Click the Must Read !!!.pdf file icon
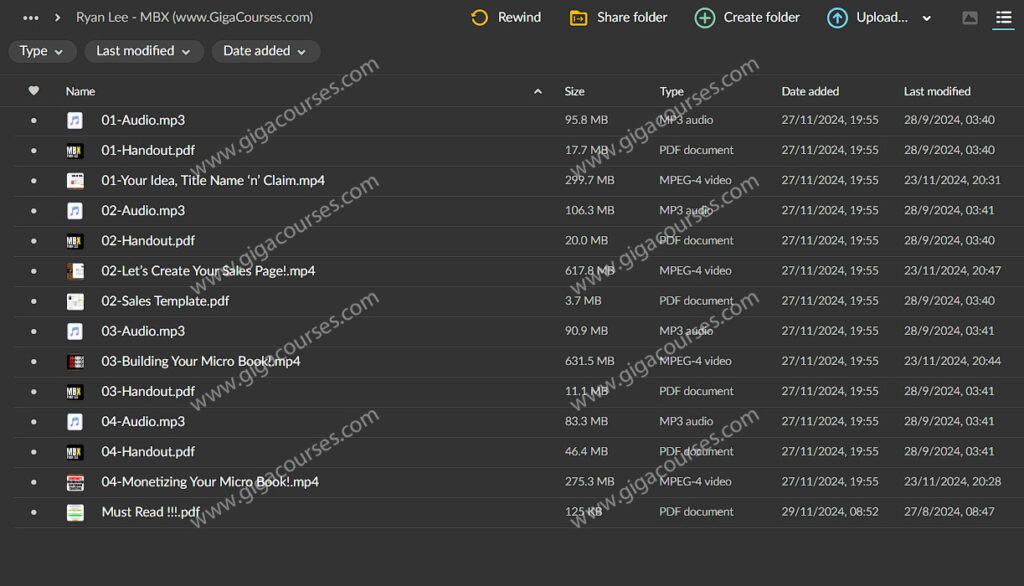 [x=75, y=512]
